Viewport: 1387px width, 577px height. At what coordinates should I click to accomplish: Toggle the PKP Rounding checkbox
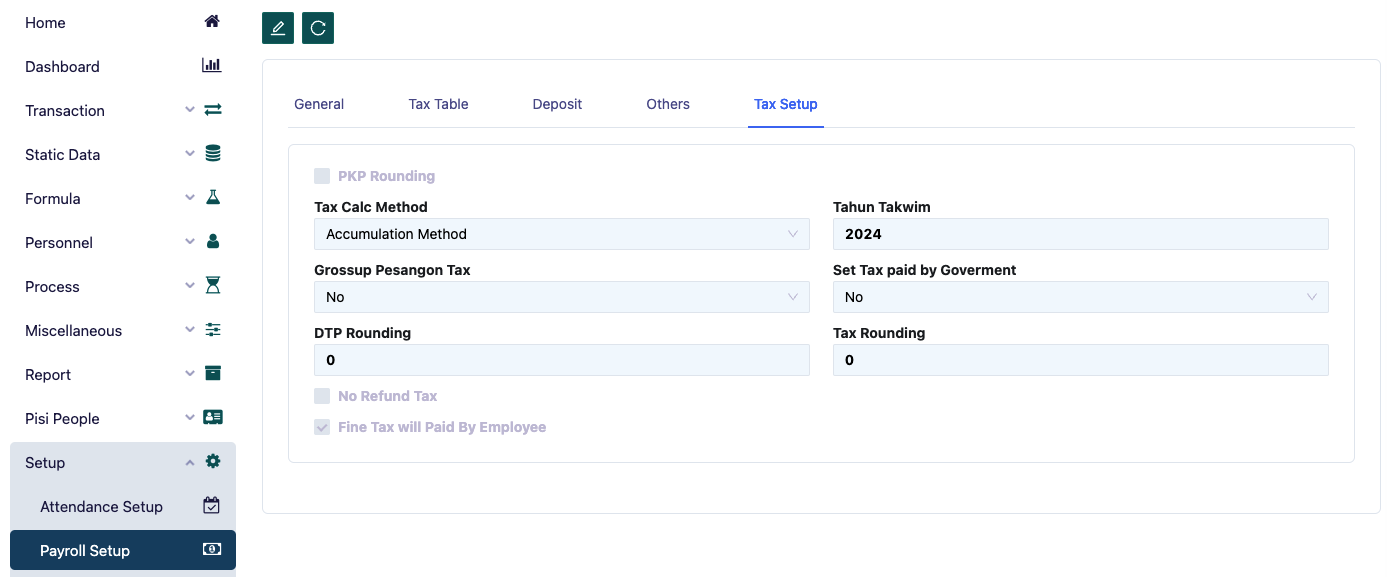322,176
